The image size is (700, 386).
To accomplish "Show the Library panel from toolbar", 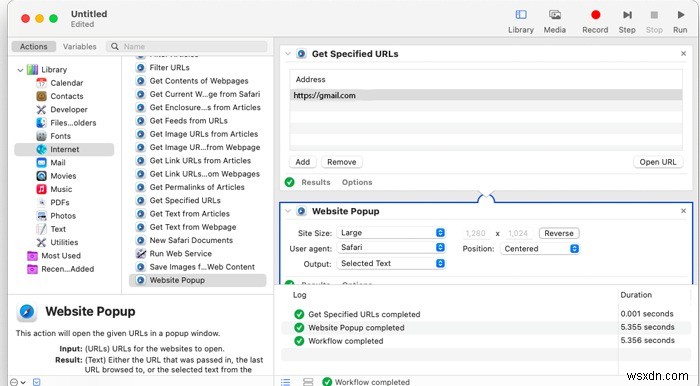I will 521,21.
